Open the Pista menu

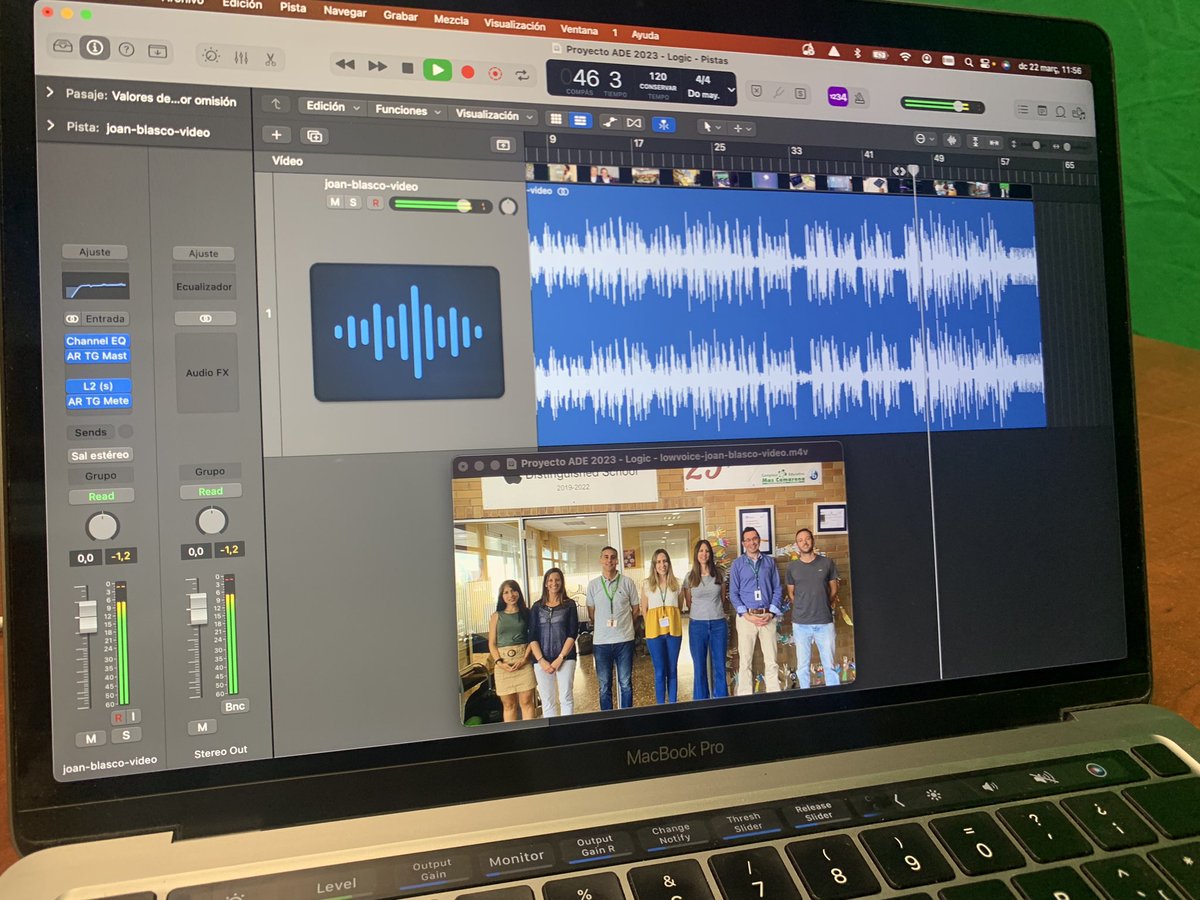(293, 7)
